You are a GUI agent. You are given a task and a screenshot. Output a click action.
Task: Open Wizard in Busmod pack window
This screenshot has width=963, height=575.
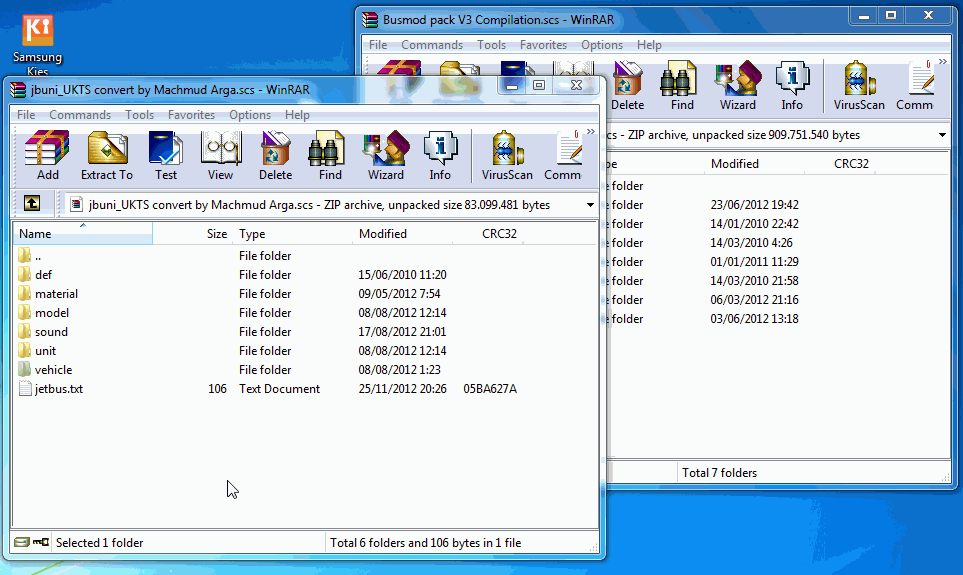pyautogui.click(x=738, y=85)
